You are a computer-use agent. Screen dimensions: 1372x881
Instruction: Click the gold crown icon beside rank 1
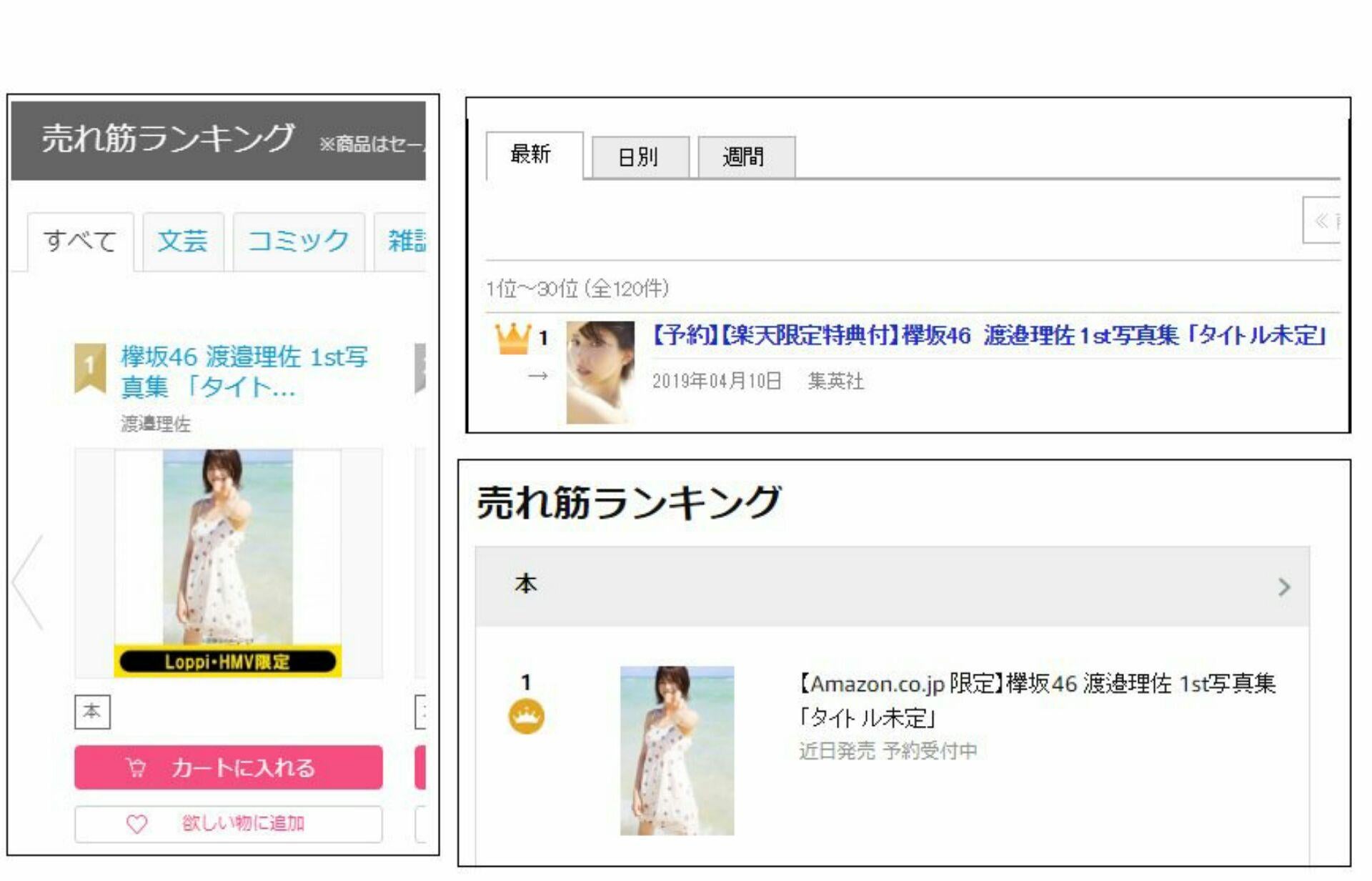[x=512, y=338]
